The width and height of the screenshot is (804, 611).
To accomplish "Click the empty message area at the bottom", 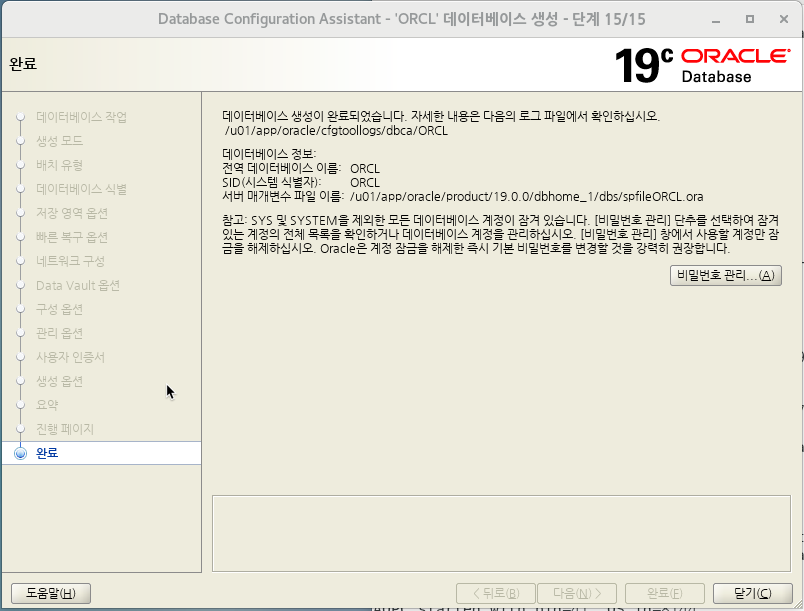I will tap(501, 533).
